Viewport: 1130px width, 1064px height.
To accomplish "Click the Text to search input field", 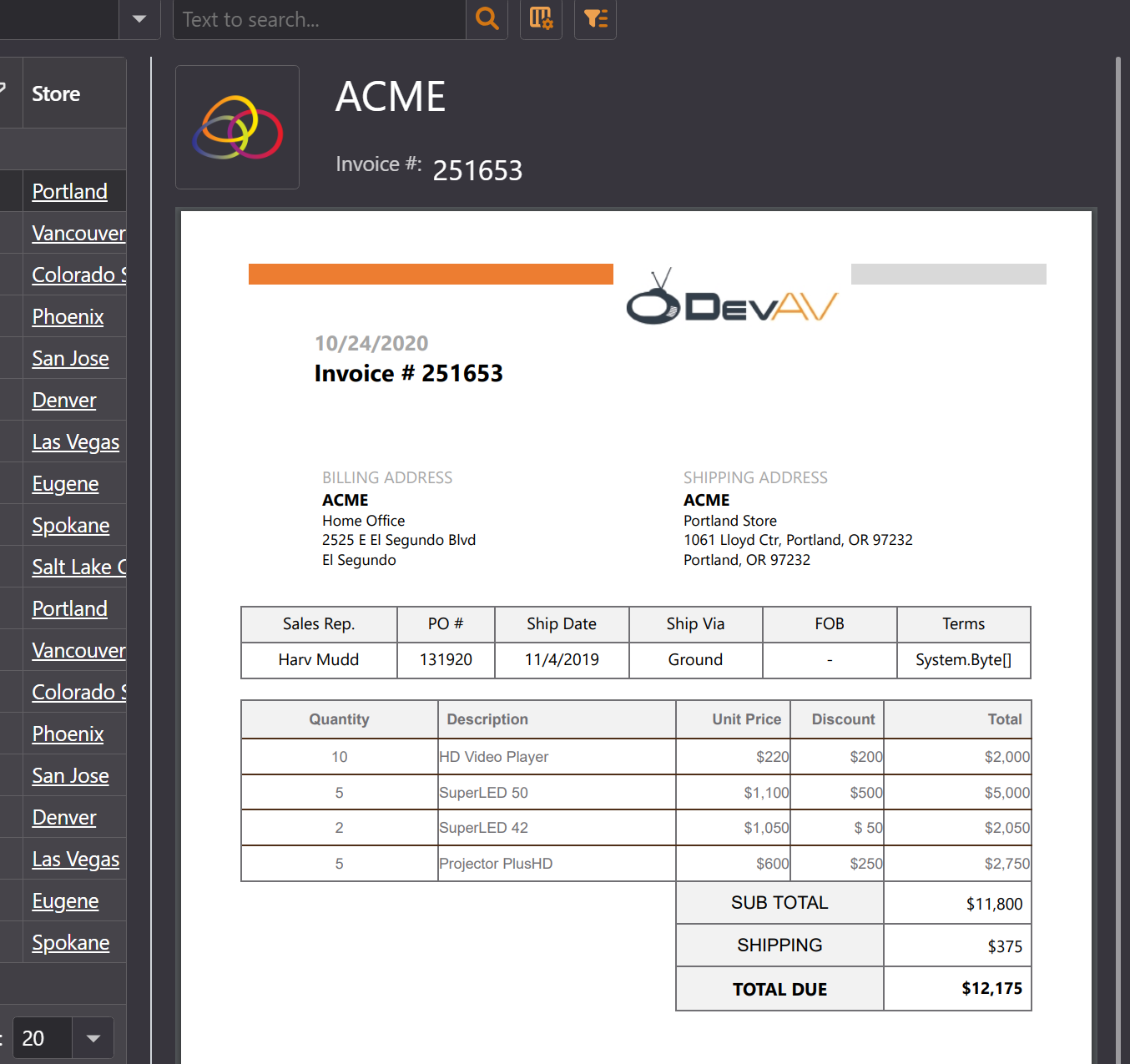I will click(320, 19).
